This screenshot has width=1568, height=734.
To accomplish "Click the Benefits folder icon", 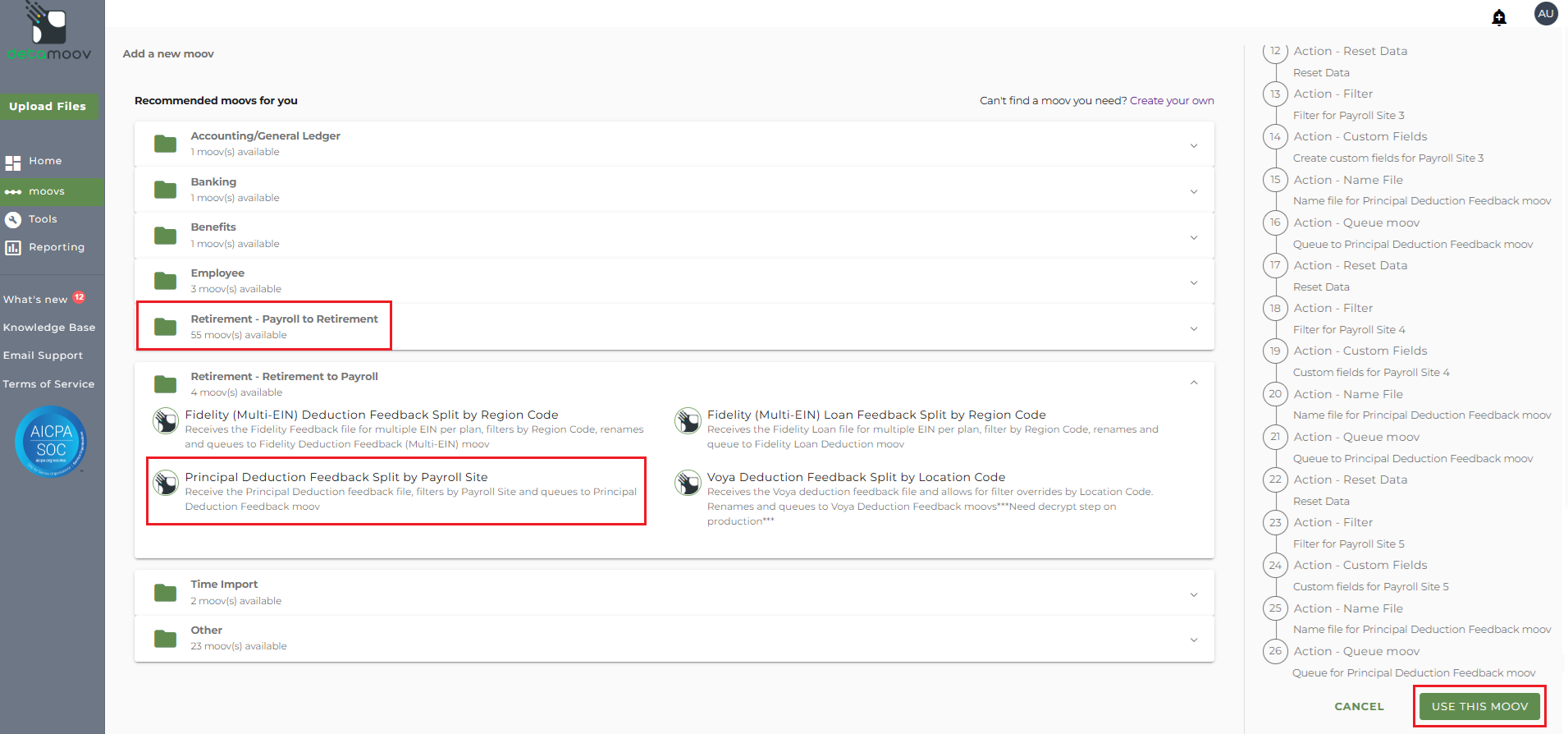I will point(166,236).
